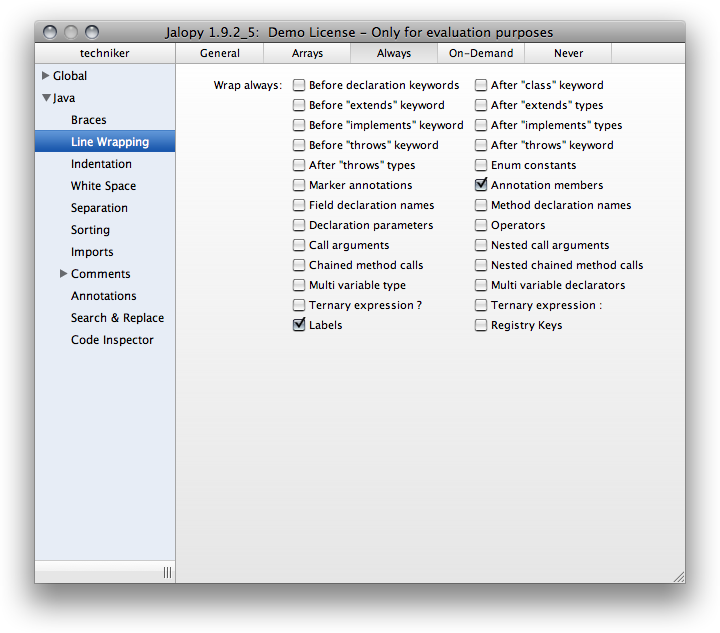The width and height of the screenshot is (720, 633).
Task: Select the Sorting entry
Action: click(x=90, y=230)
